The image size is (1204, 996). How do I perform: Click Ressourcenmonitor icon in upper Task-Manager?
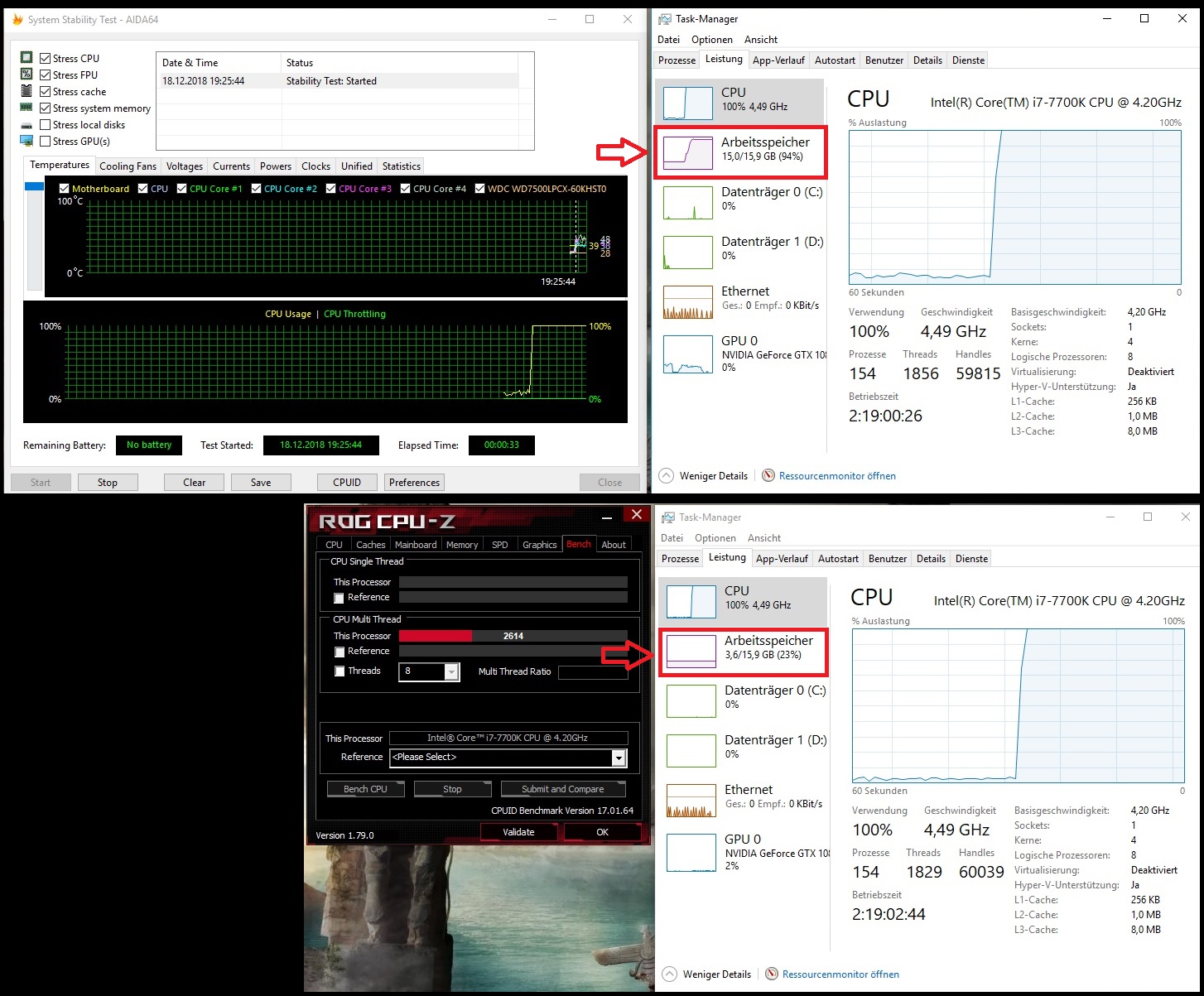point(768,475)
